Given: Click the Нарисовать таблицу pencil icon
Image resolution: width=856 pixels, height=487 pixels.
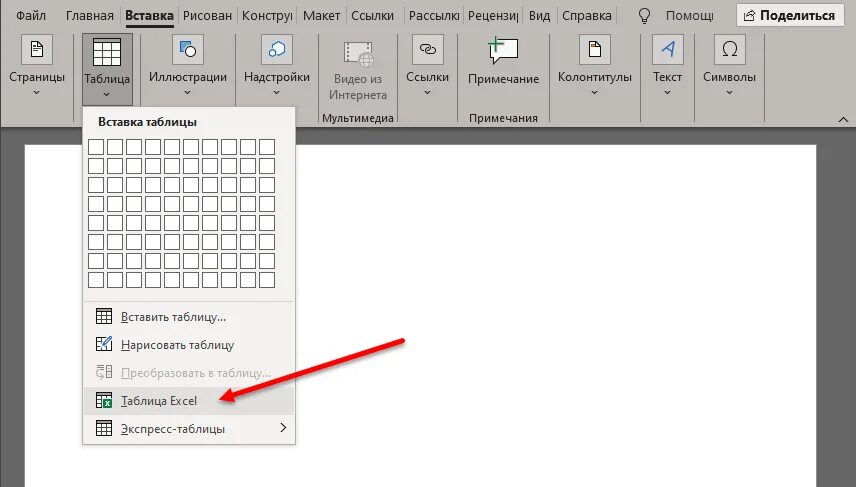Looking at the screenshot, I should tap(104, 344).
